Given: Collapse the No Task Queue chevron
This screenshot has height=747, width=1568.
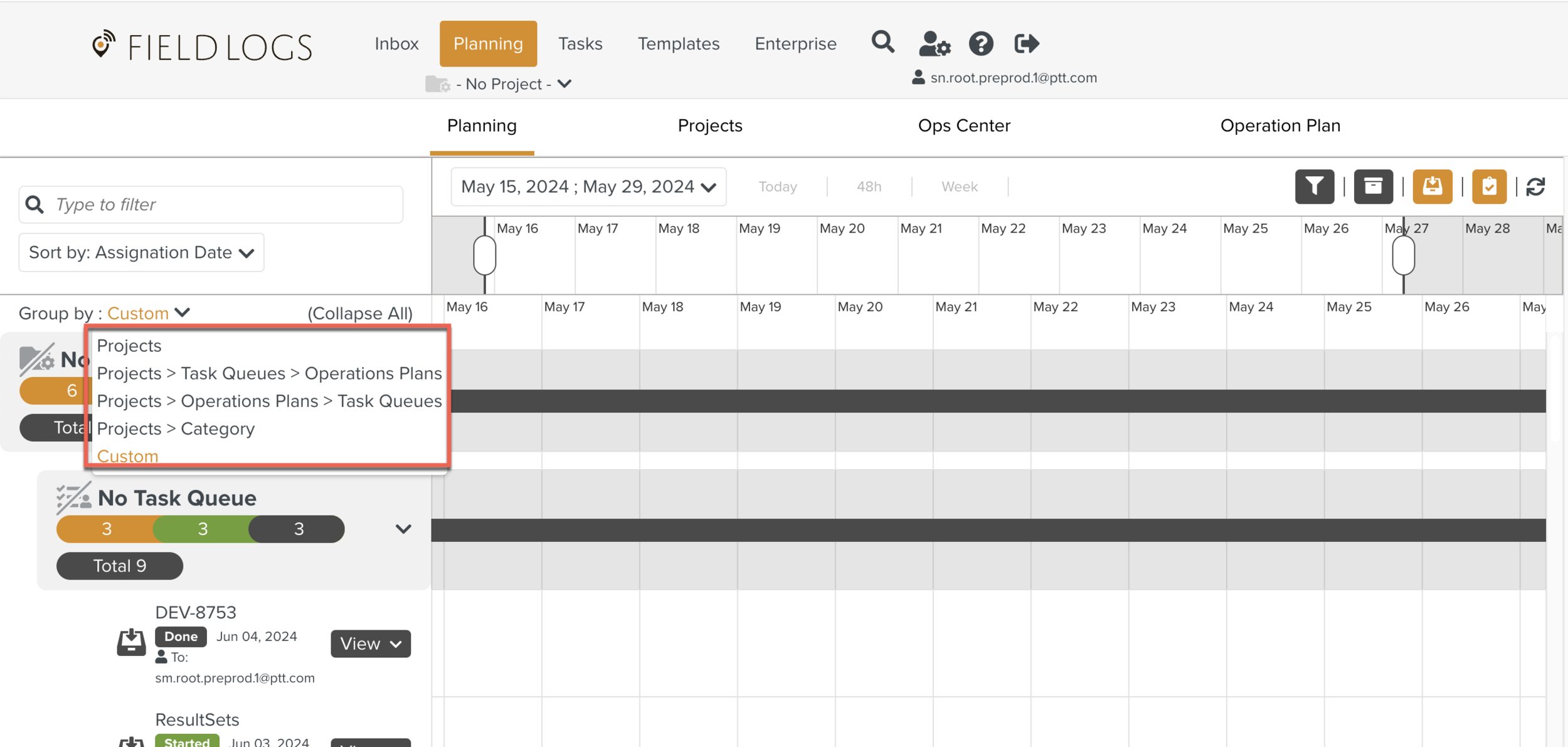Looking at the screenshot, I should (x=403, y=529).
